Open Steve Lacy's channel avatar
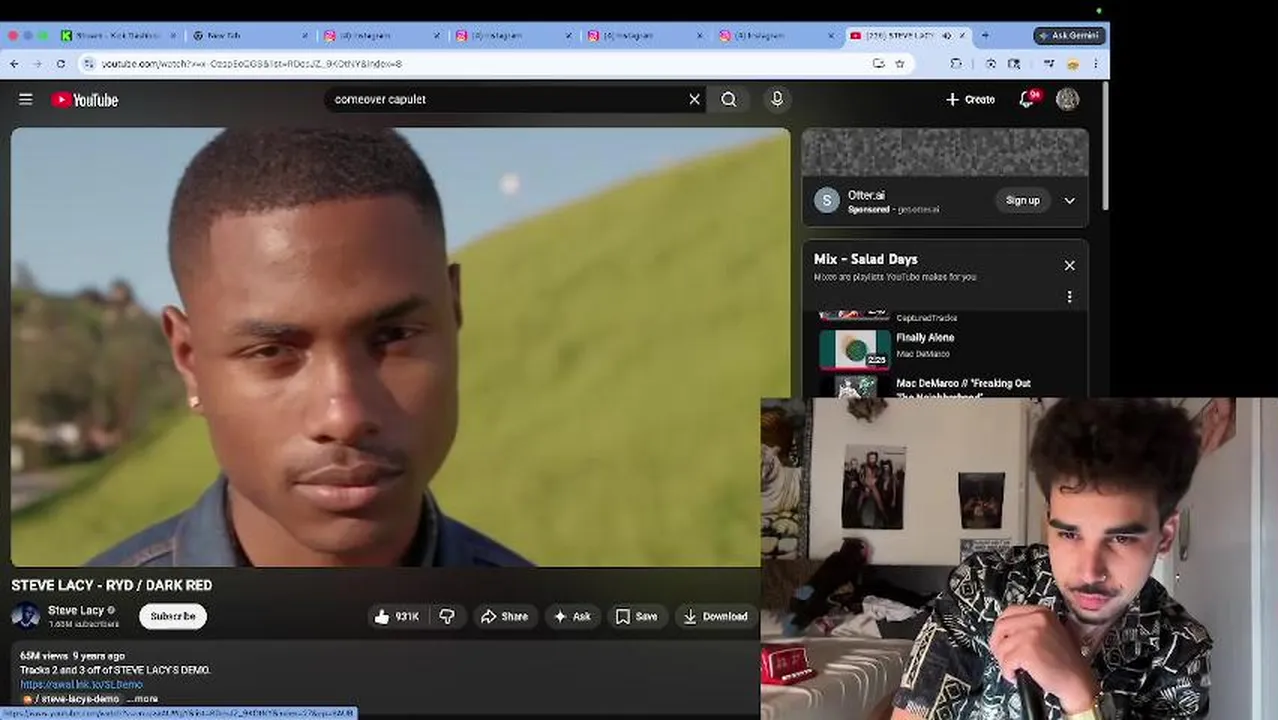This screenshot has width=1278, height=720. click(26, 616)
